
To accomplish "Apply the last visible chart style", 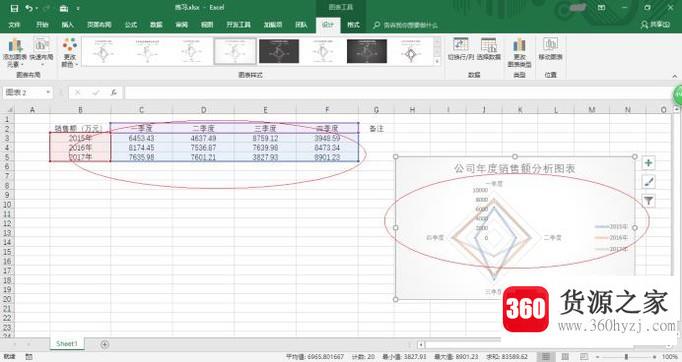I will (x=411, y=51).
